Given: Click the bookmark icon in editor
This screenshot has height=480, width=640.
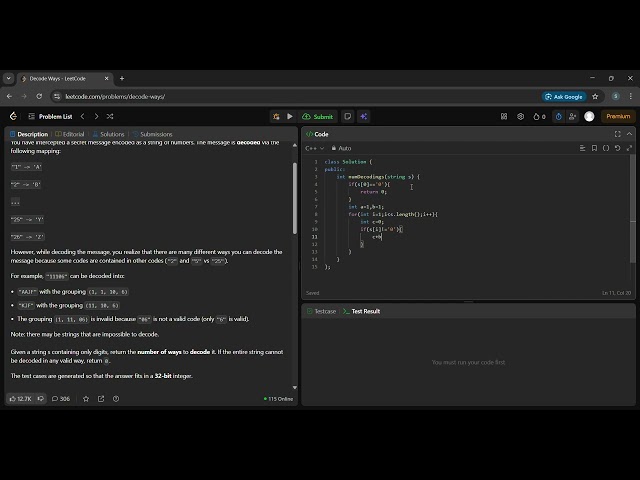Looking at the screenshot, I should tap(594, 148).
